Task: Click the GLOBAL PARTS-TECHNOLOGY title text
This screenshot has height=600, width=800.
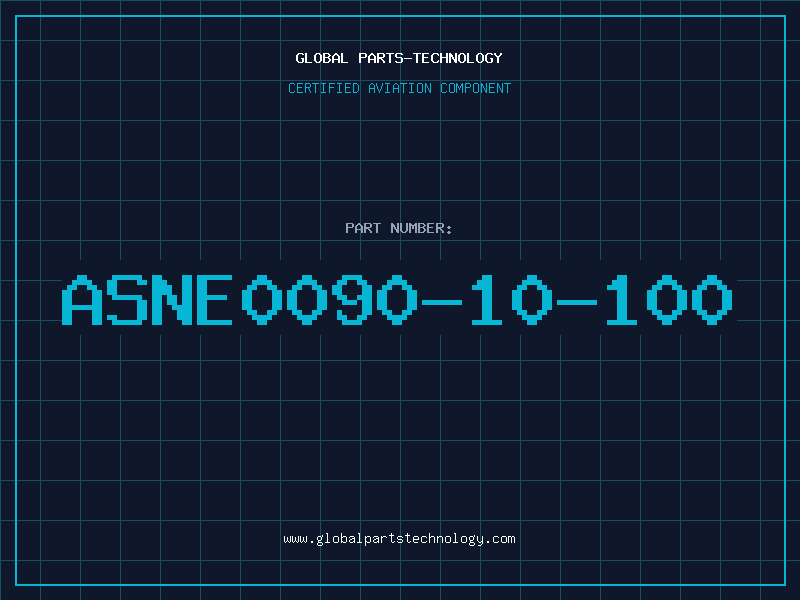Action: (399, 58)
